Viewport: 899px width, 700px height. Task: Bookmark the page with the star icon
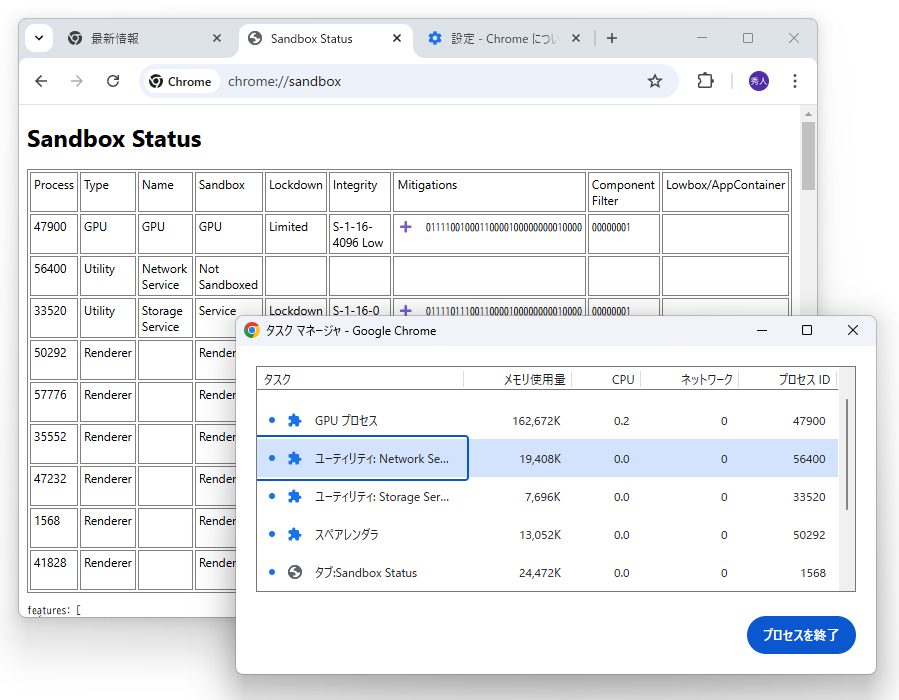(x=655, y=81)
